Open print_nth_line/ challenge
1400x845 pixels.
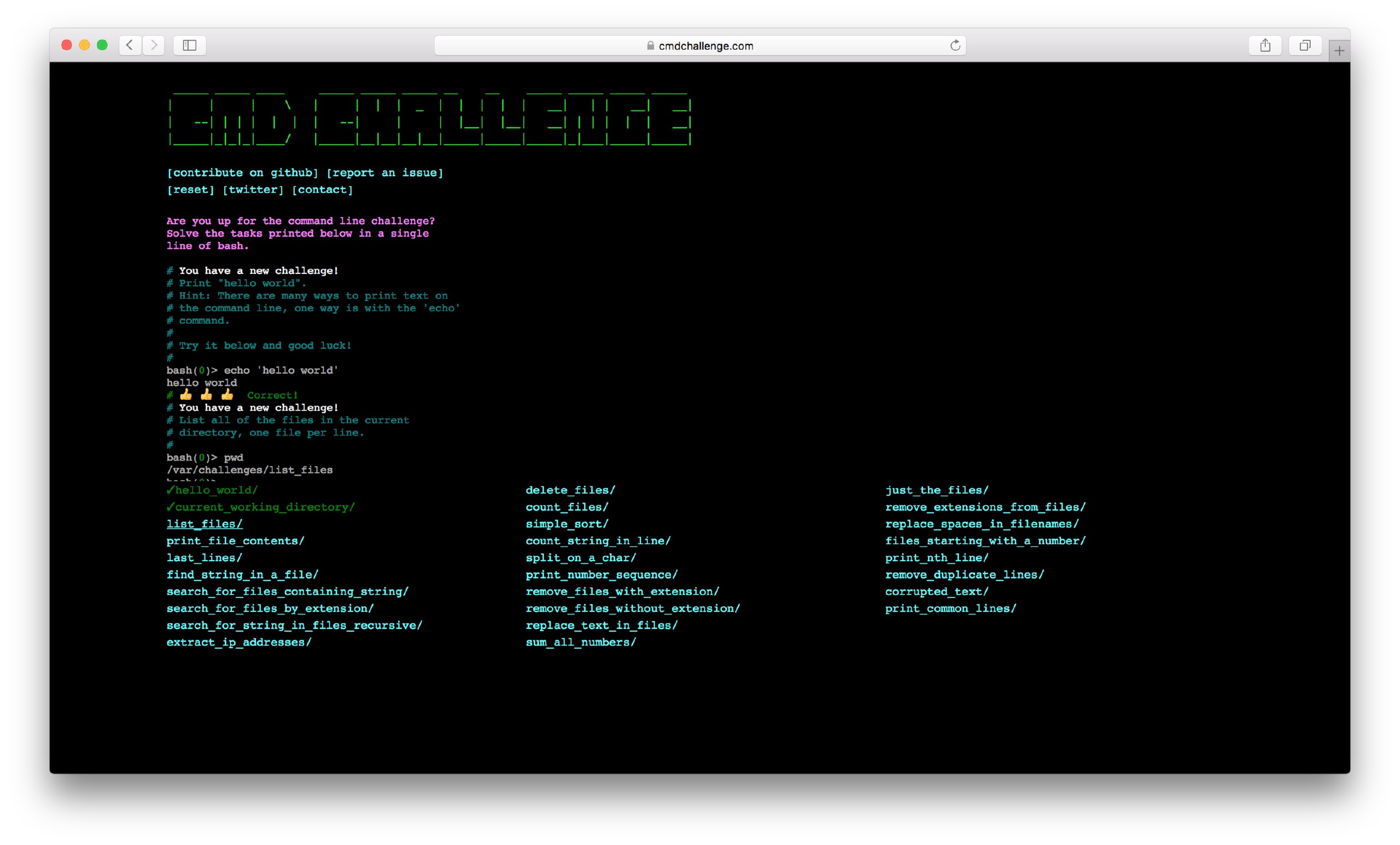tap(937, 558)
